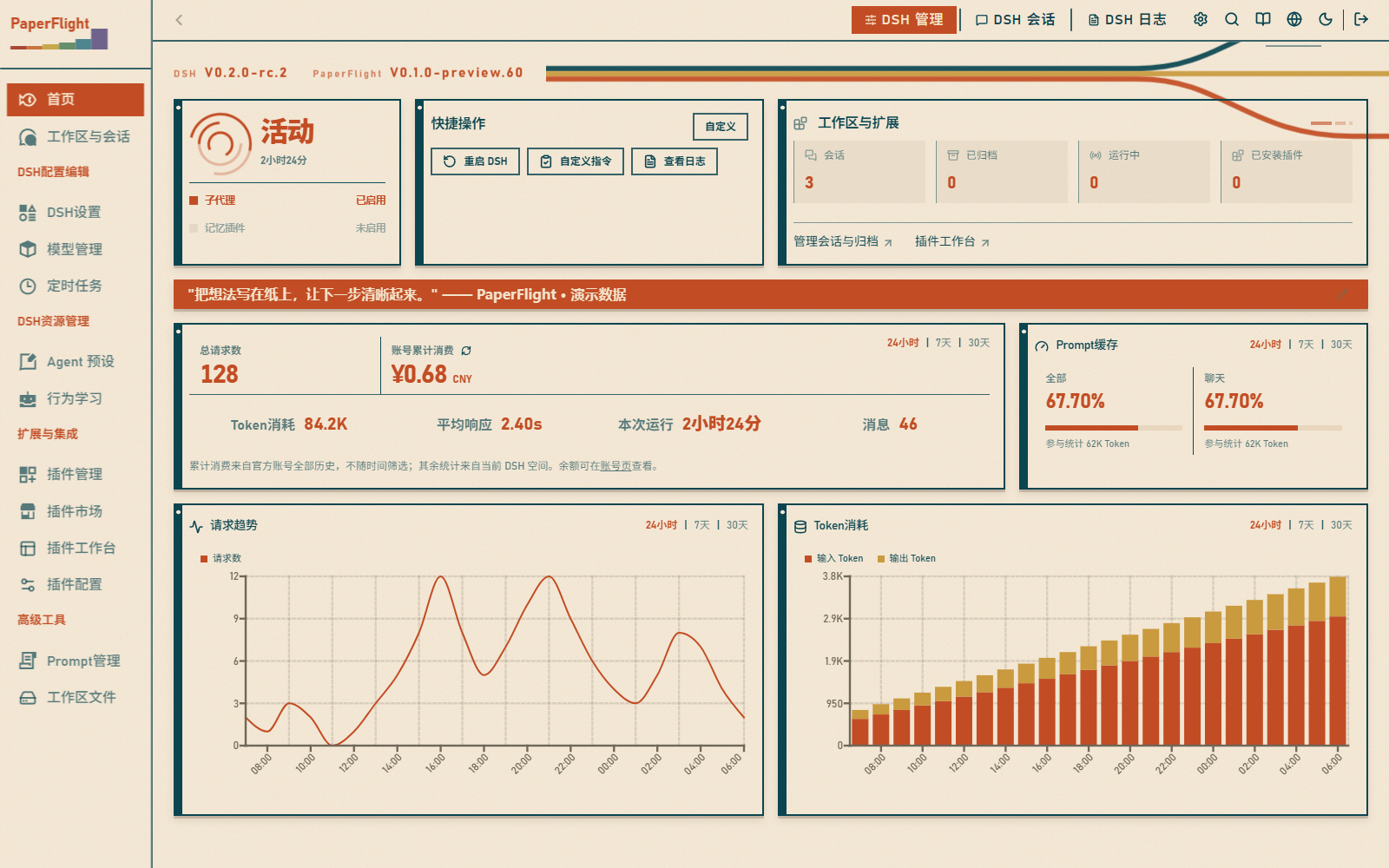Open the documentation book icon
1389x868 pixels.
1263,19
